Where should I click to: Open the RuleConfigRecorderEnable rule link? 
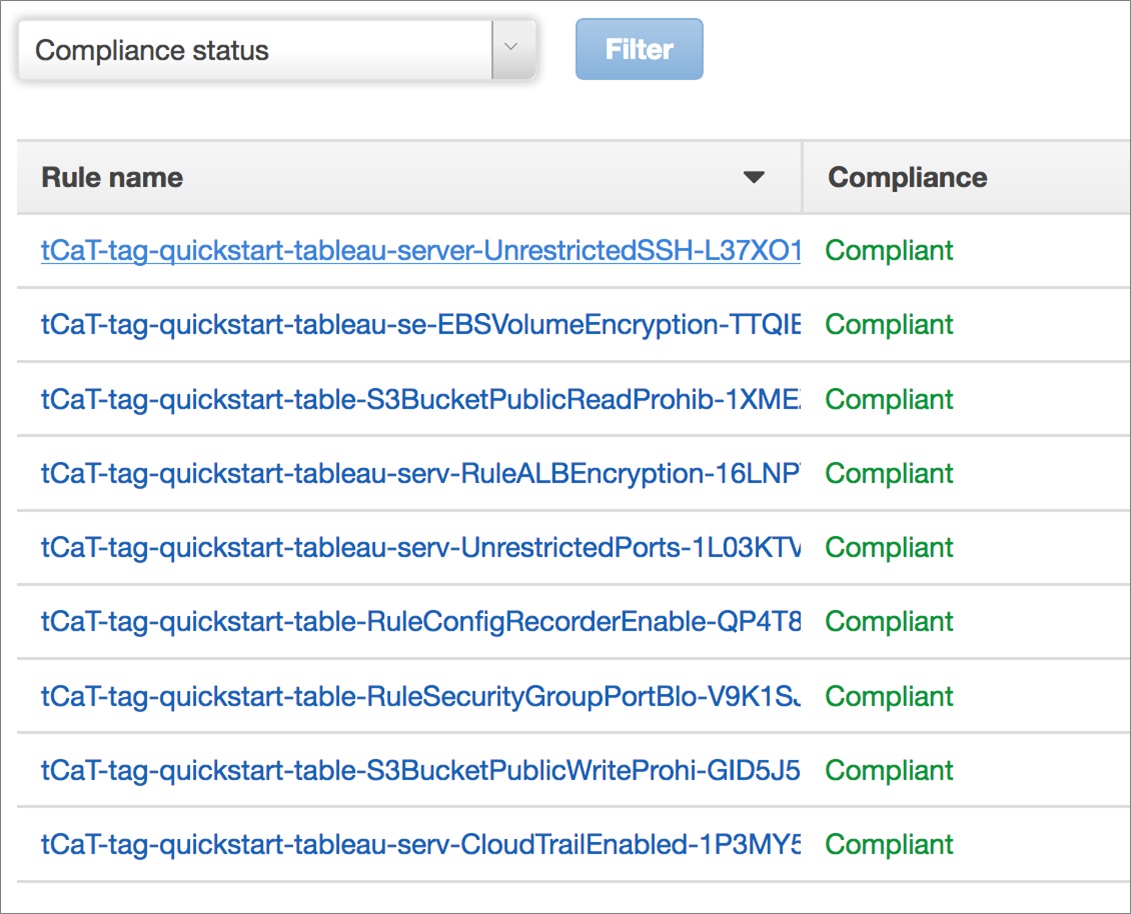(x=421, y=621)
